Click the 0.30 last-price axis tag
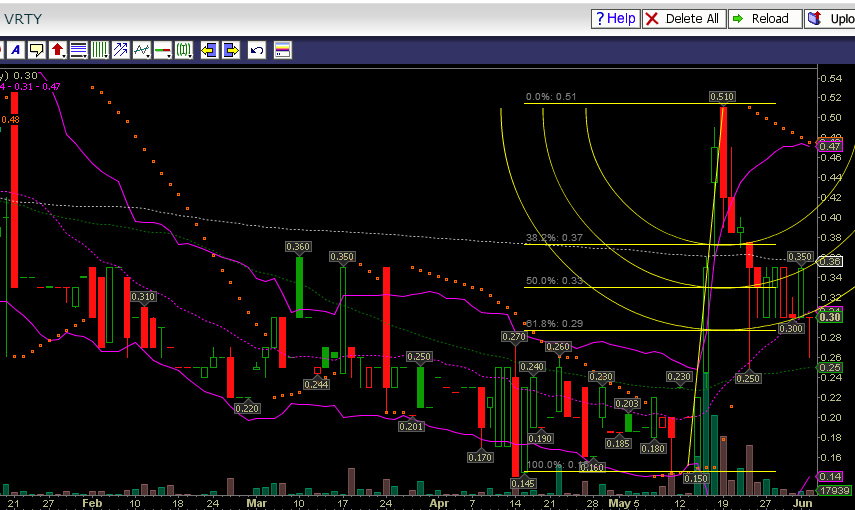The width and height of the screenshot is (855, 510). (x=829, y=317)
